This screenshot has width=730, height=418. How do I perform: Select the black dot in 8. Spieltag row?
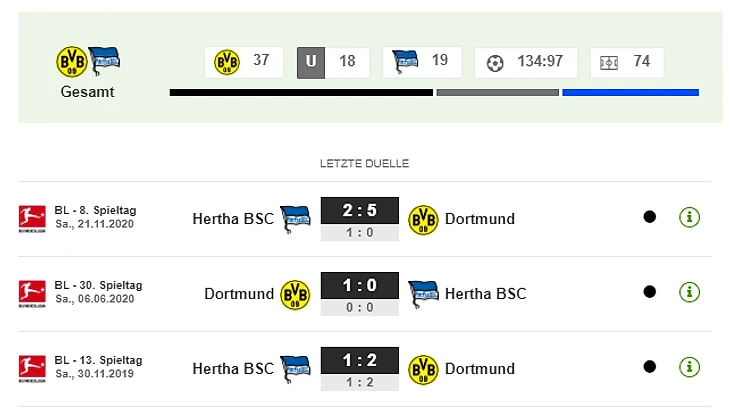pos(649,217)
